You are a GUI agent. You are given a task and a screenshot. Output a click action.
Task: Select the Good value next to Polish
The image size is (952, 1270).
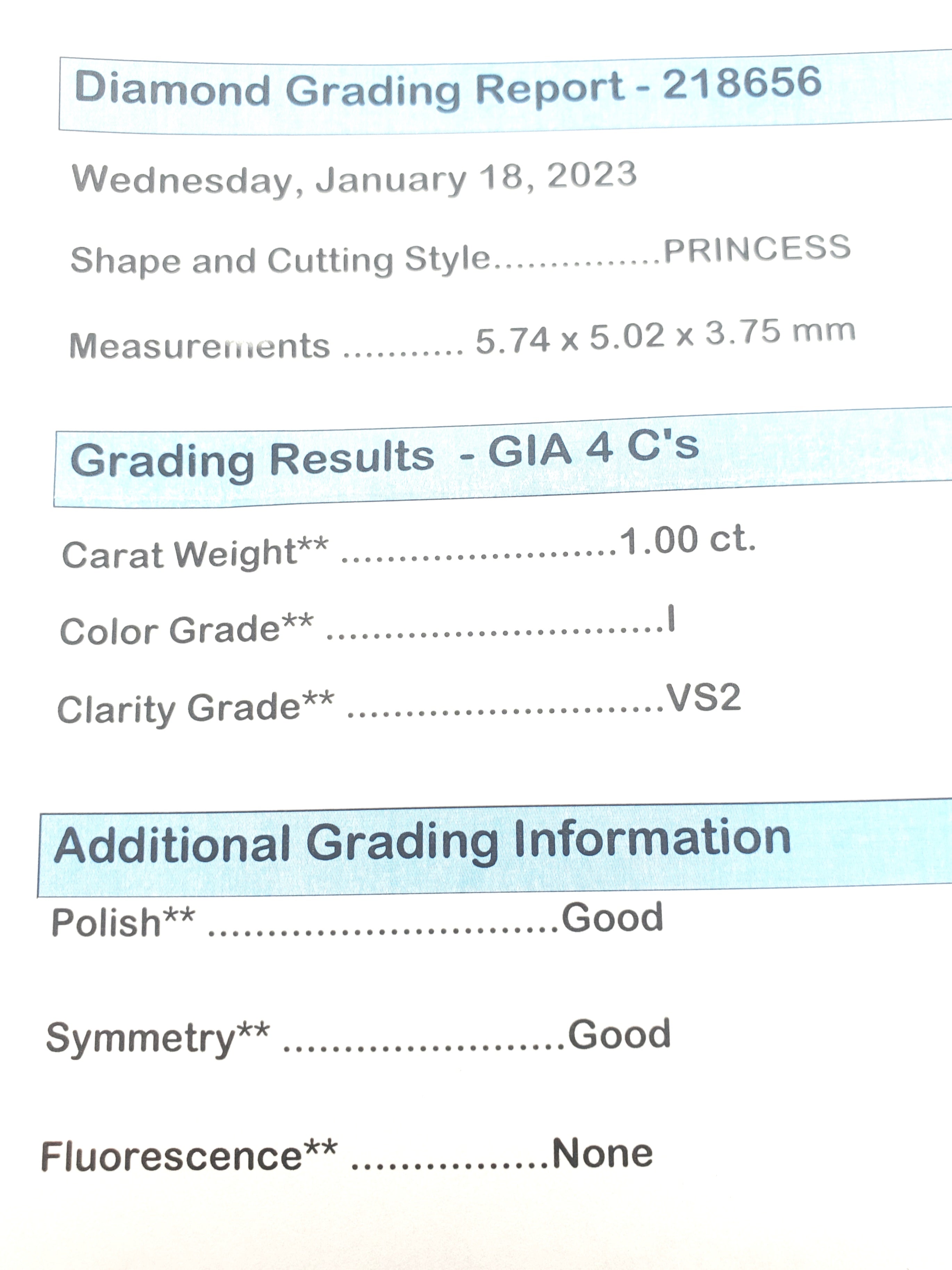coord(612,917)
